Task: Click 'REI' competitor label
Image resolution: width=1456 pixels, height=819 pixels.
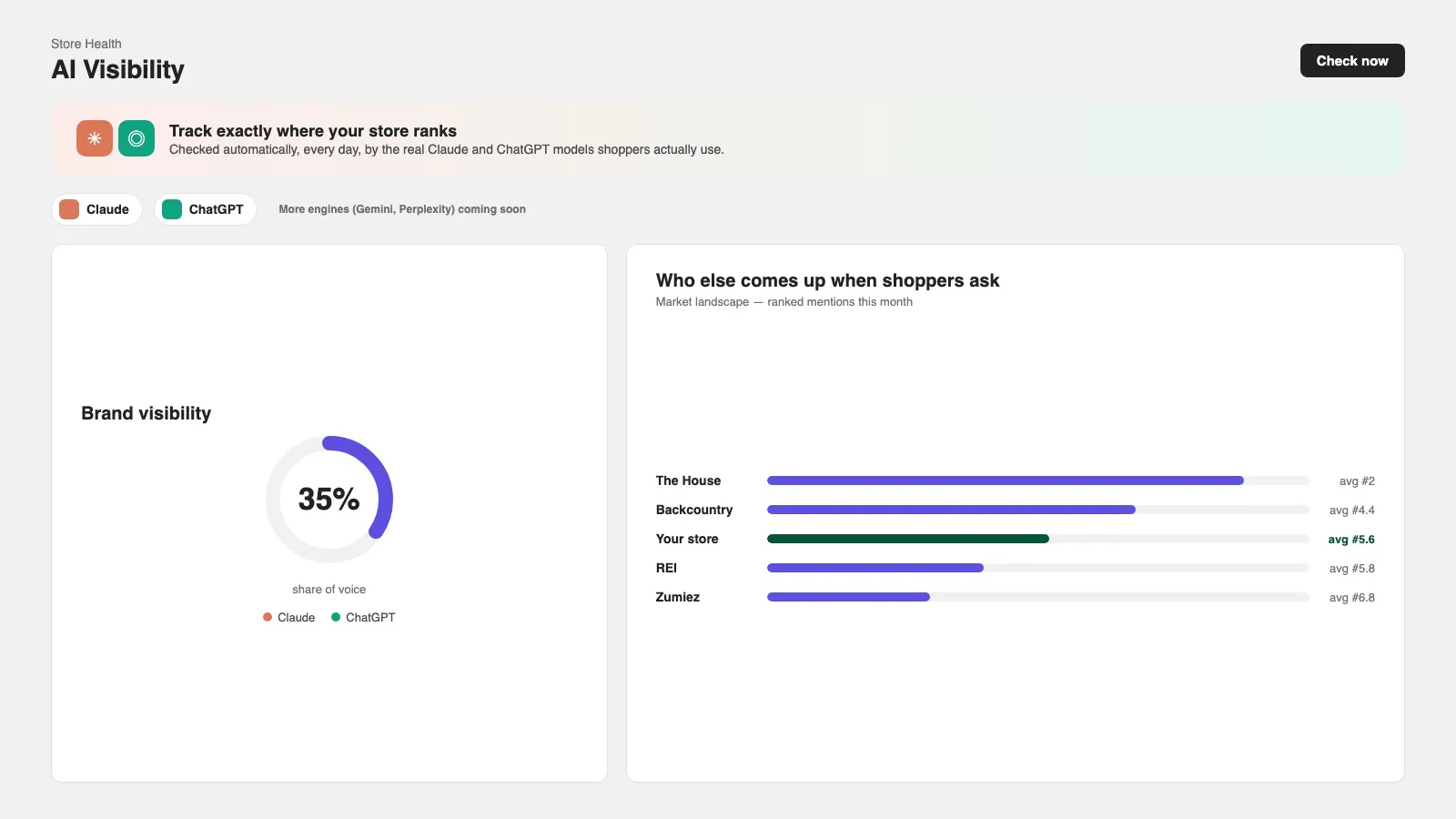Action: click(x=666, y=568)
